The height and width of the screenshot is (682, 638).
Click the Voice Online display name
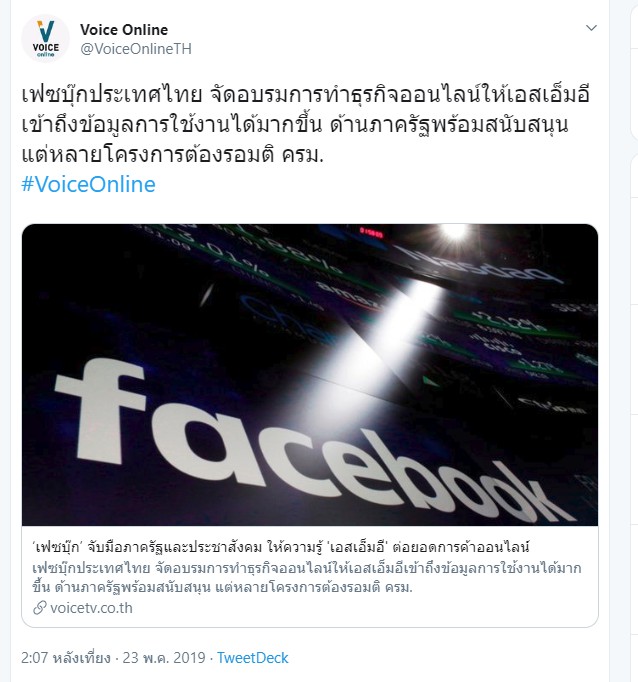click(124, 30)
